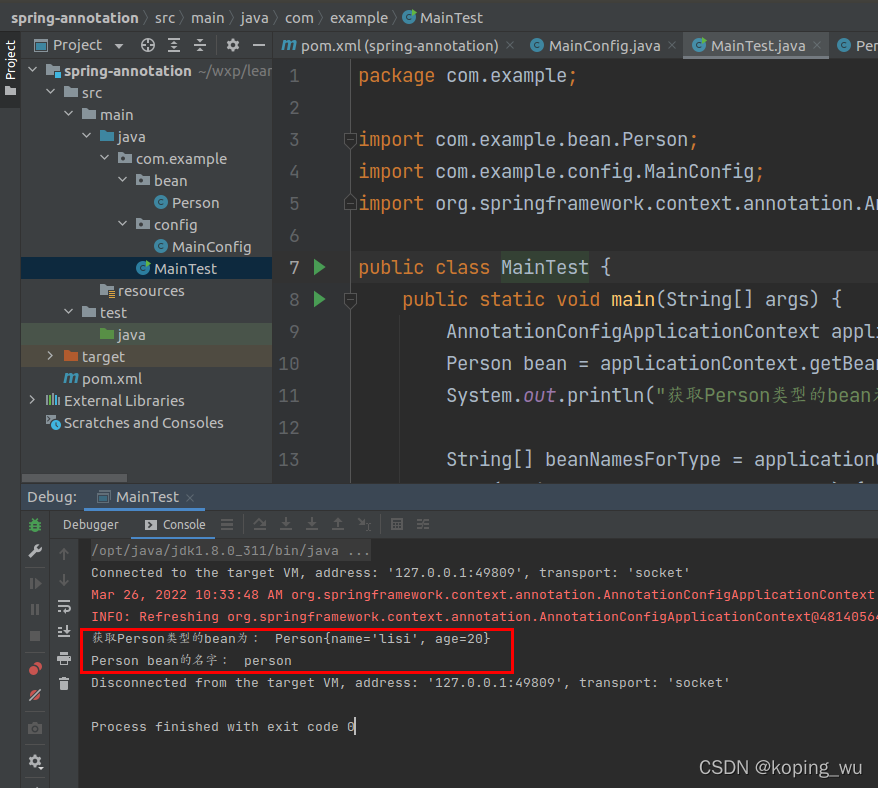
Task: Collapse the spring-annotation root node
Action: click(32, 70)
